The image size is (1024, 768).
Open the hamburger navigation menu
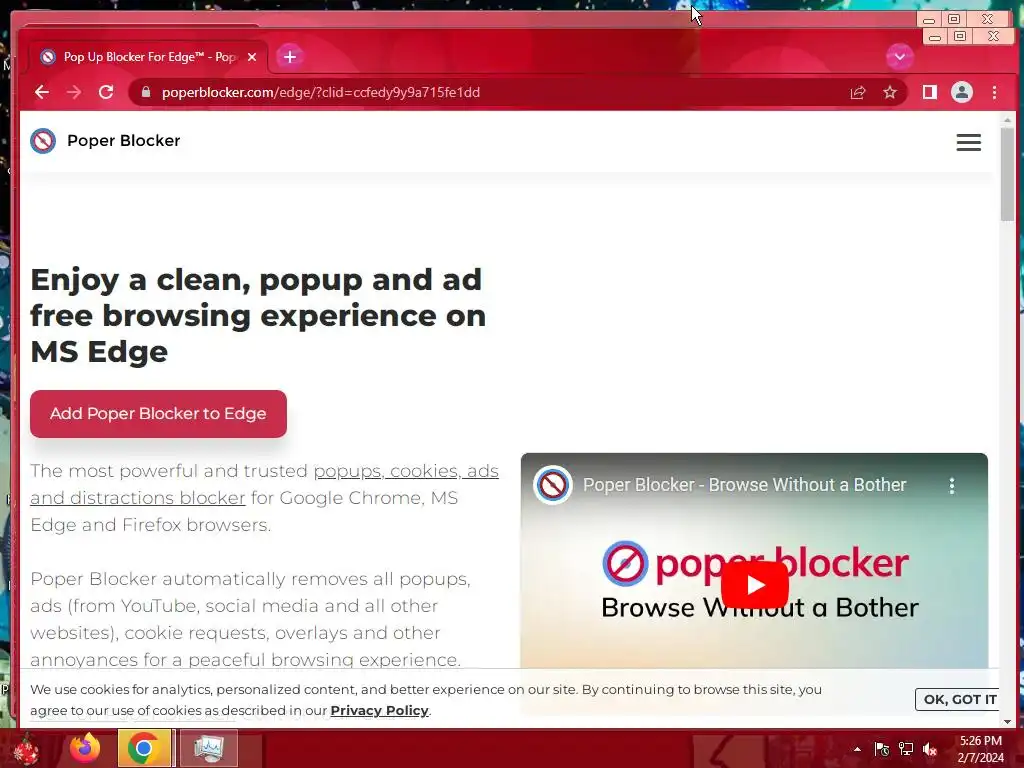[968, 142]
